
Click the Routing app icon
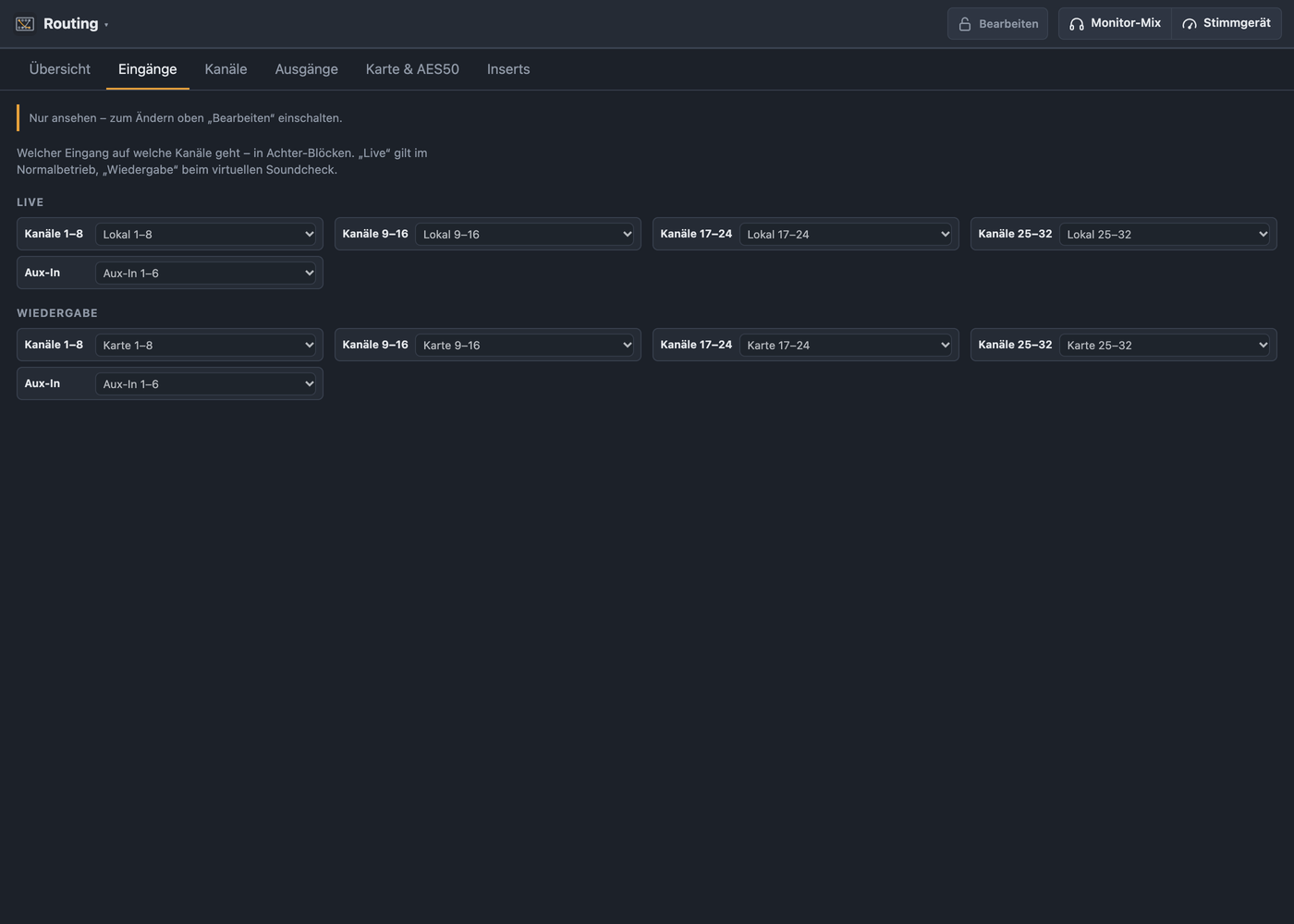[25, 24]
